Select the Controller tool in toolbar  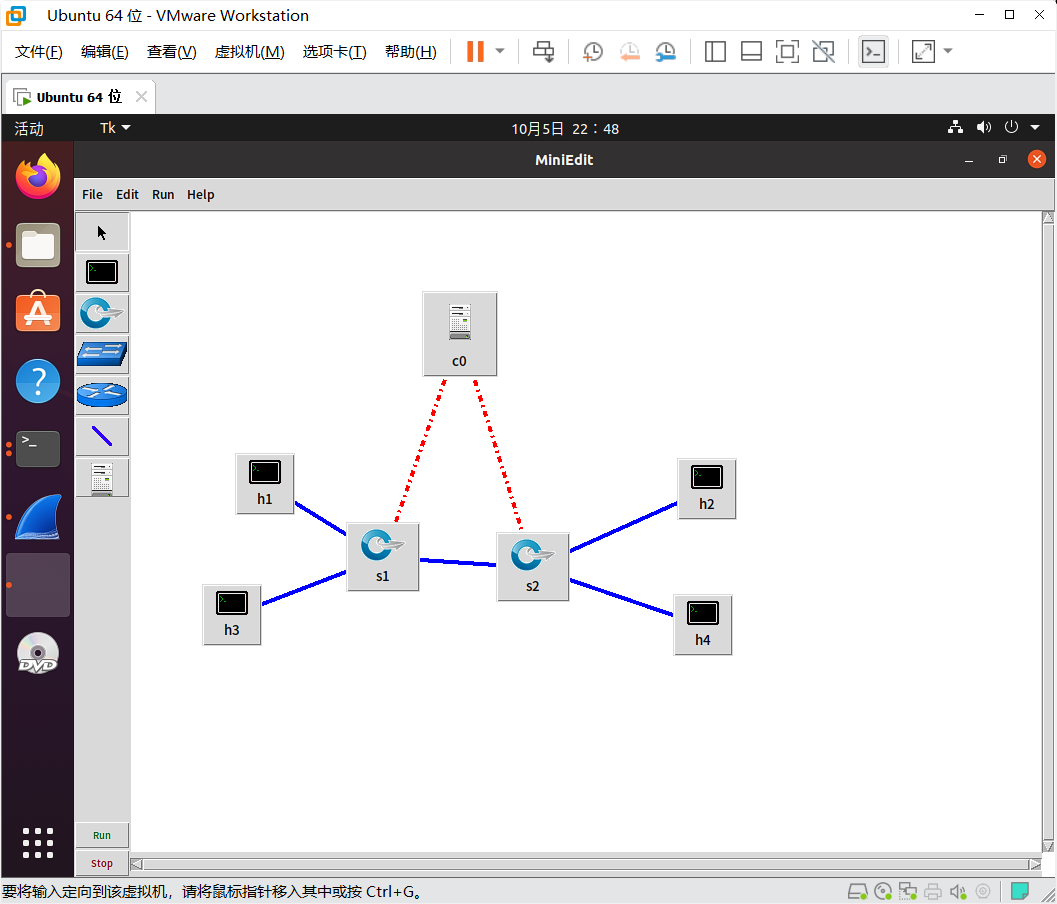pyautogui.click(x=102, y=478)
